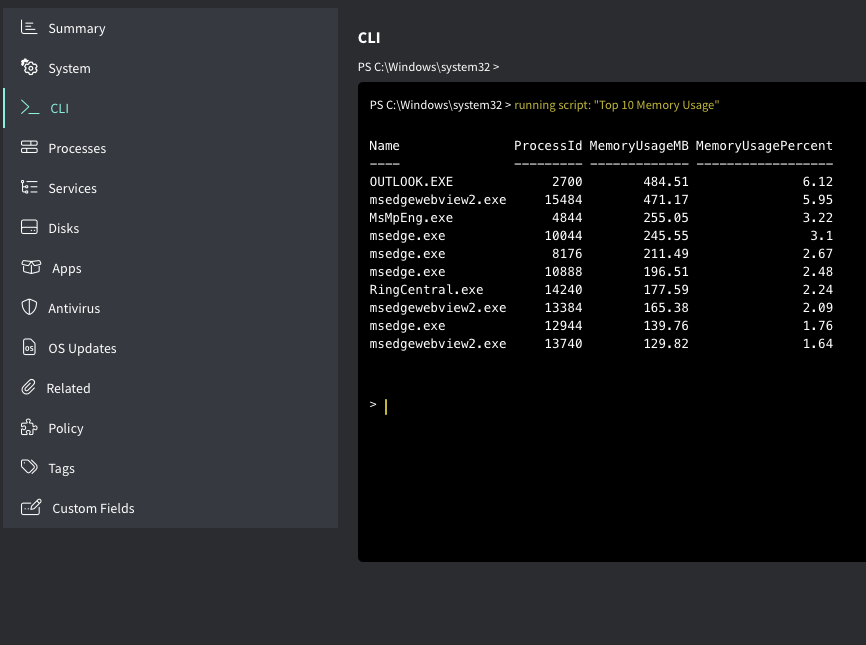Click the CLI terminal prompt icon
Viewport: 866px width, 645px height.
click(30, 107)
